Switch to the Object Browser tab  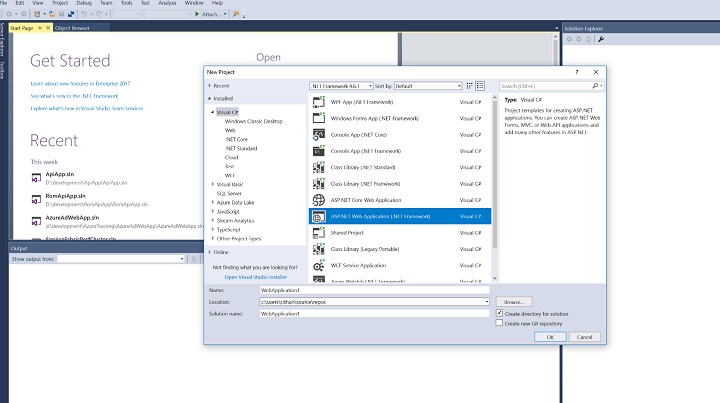72,28
